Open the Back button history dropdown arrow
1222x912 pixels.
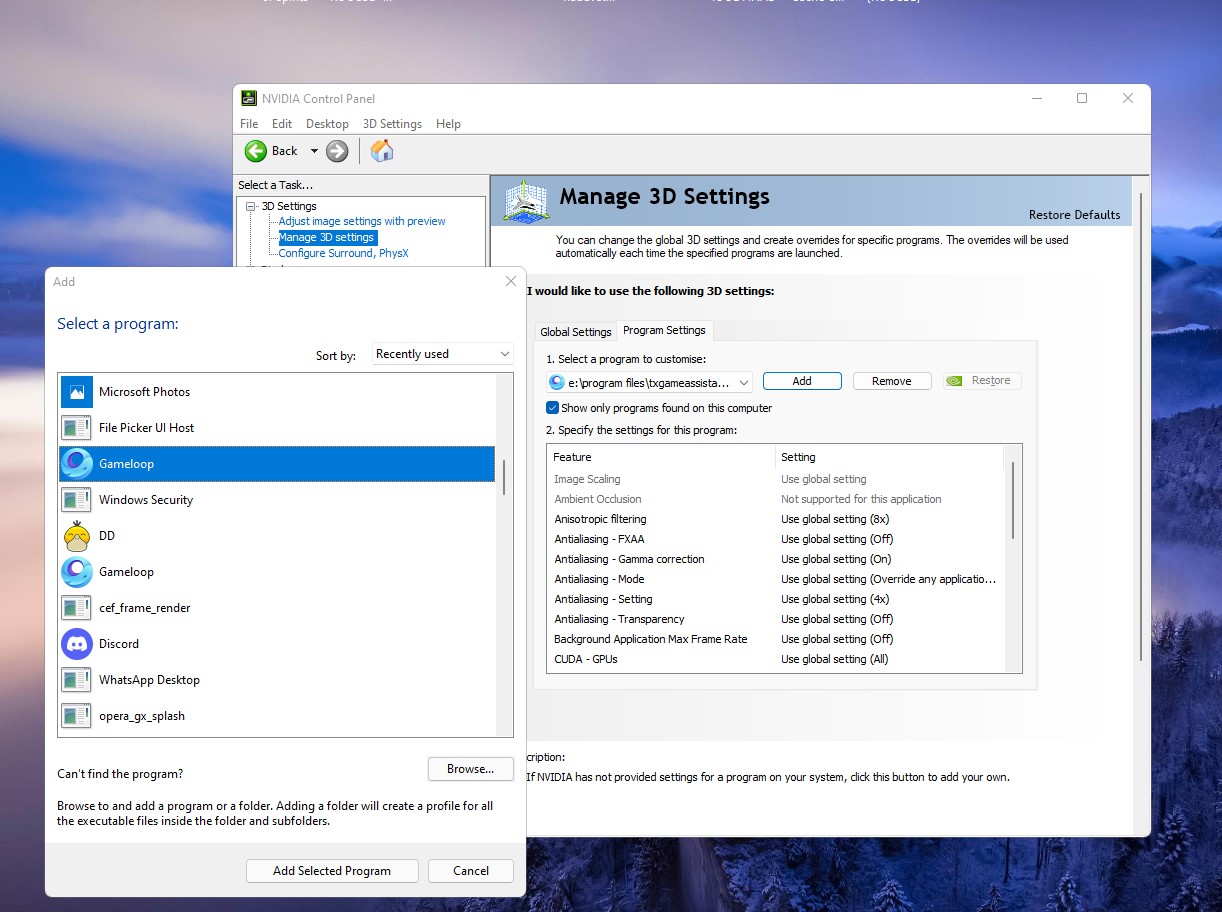click(x=314, y=151)
